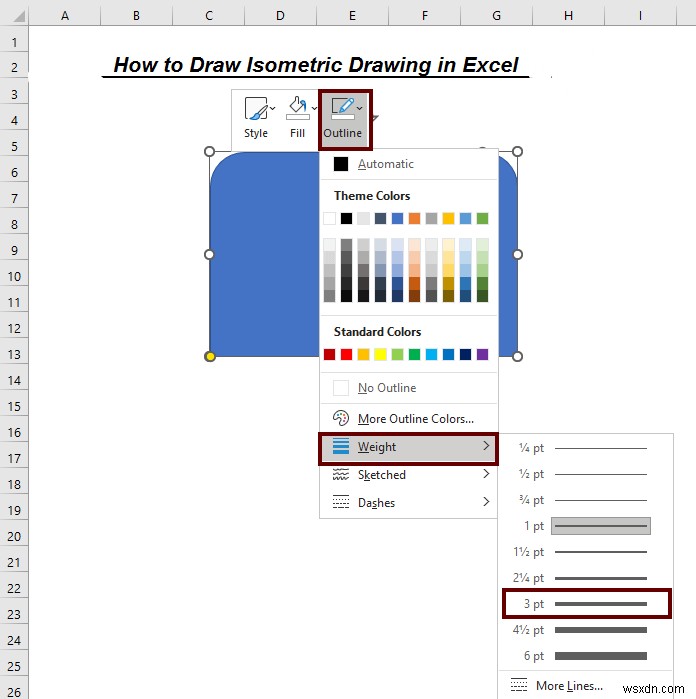Set outline weight to ¾ pt

pos(585,500)
